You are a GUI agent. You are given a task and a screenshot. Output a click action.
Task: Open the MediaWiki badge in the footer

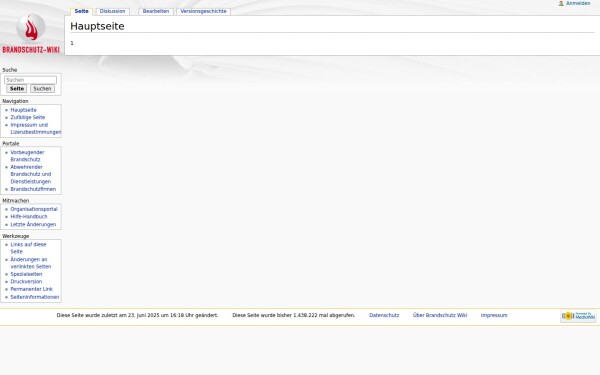[x=578, y=316]
